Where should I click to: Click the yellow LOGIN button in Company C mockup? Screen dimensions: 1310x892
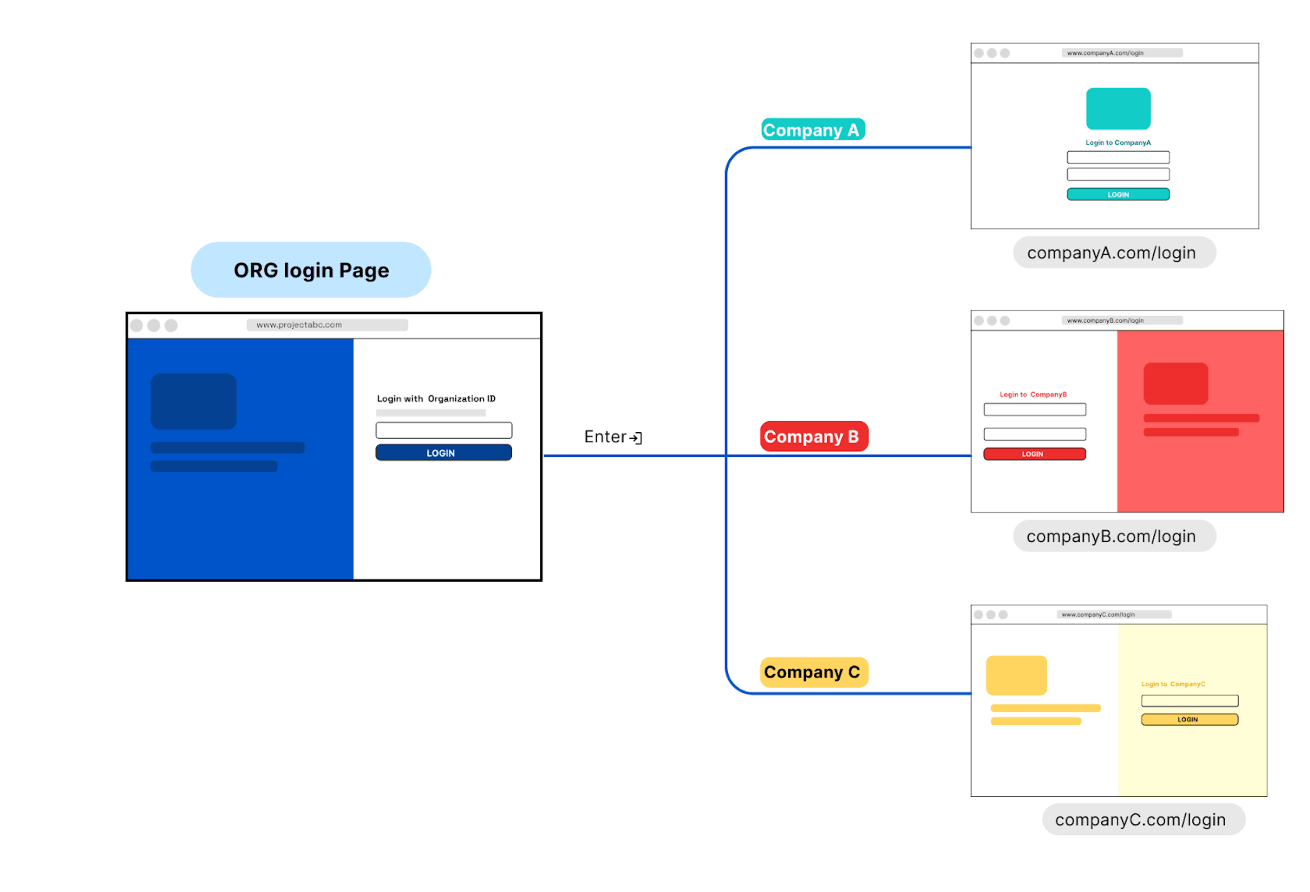(1189, 719)
